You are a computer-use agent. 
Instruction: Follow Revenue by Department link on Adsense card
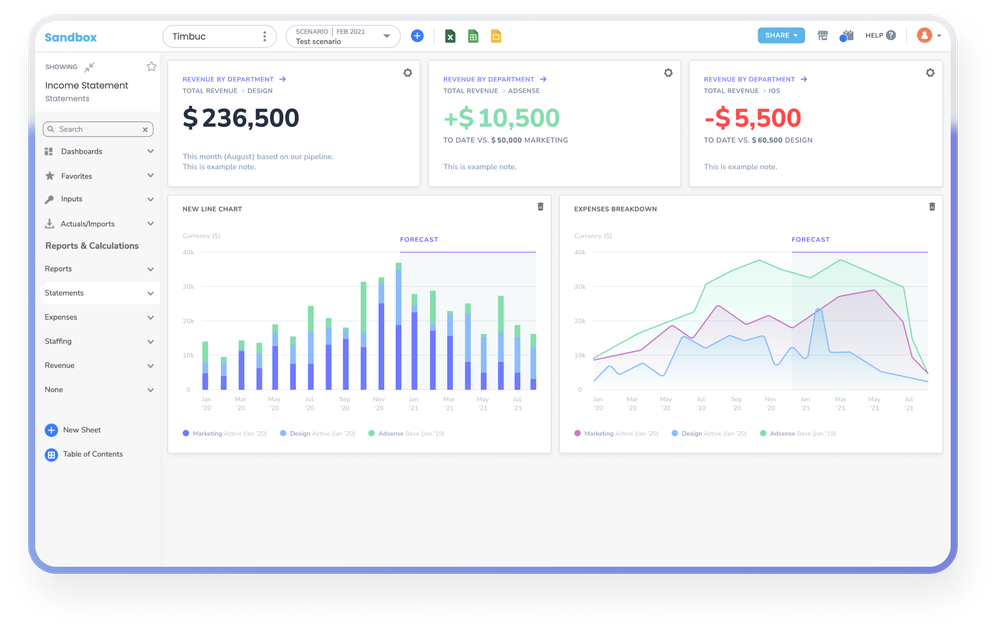click(495, 79)
